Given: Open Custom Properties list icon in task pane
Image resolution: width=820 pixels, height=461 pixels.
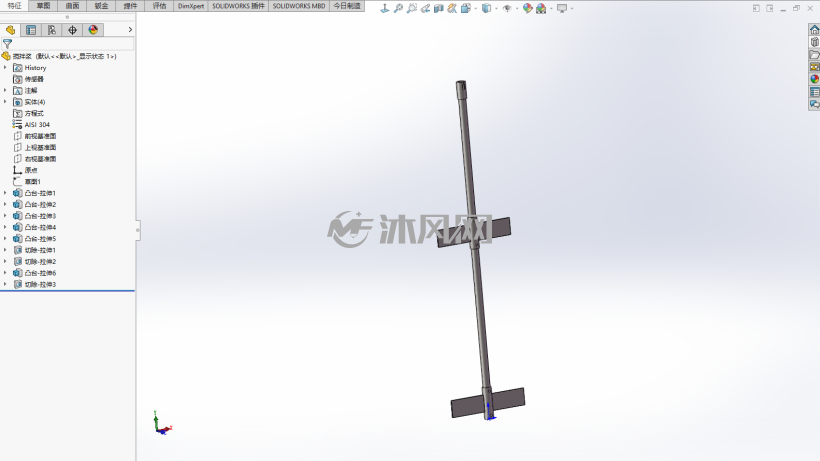Looking at the screenshot, I should (x=814, y=92).
